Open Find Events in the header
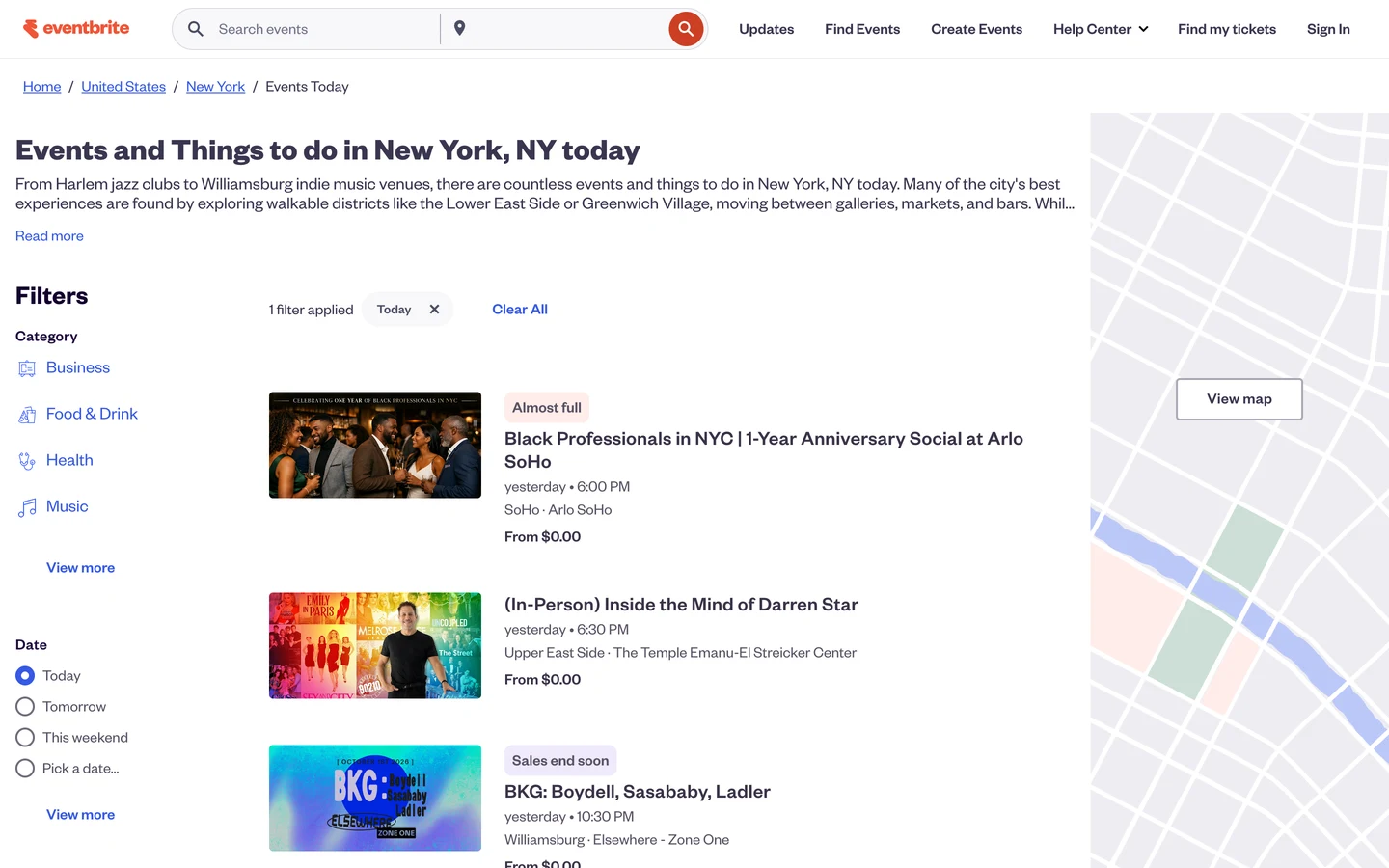The image size is (1389, 868). click(x=862, y=29)
